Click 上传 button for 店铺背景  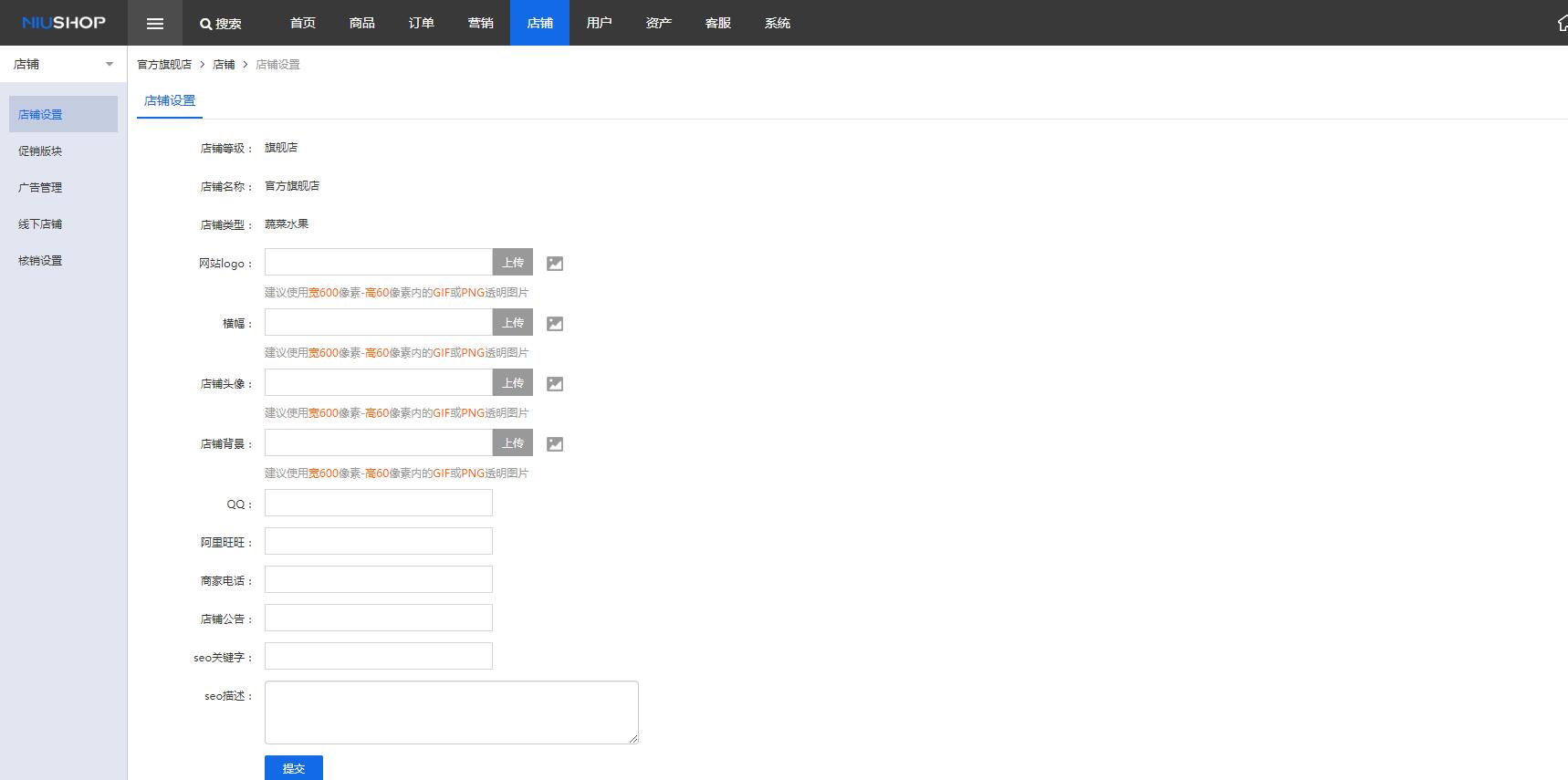point(513,442)
